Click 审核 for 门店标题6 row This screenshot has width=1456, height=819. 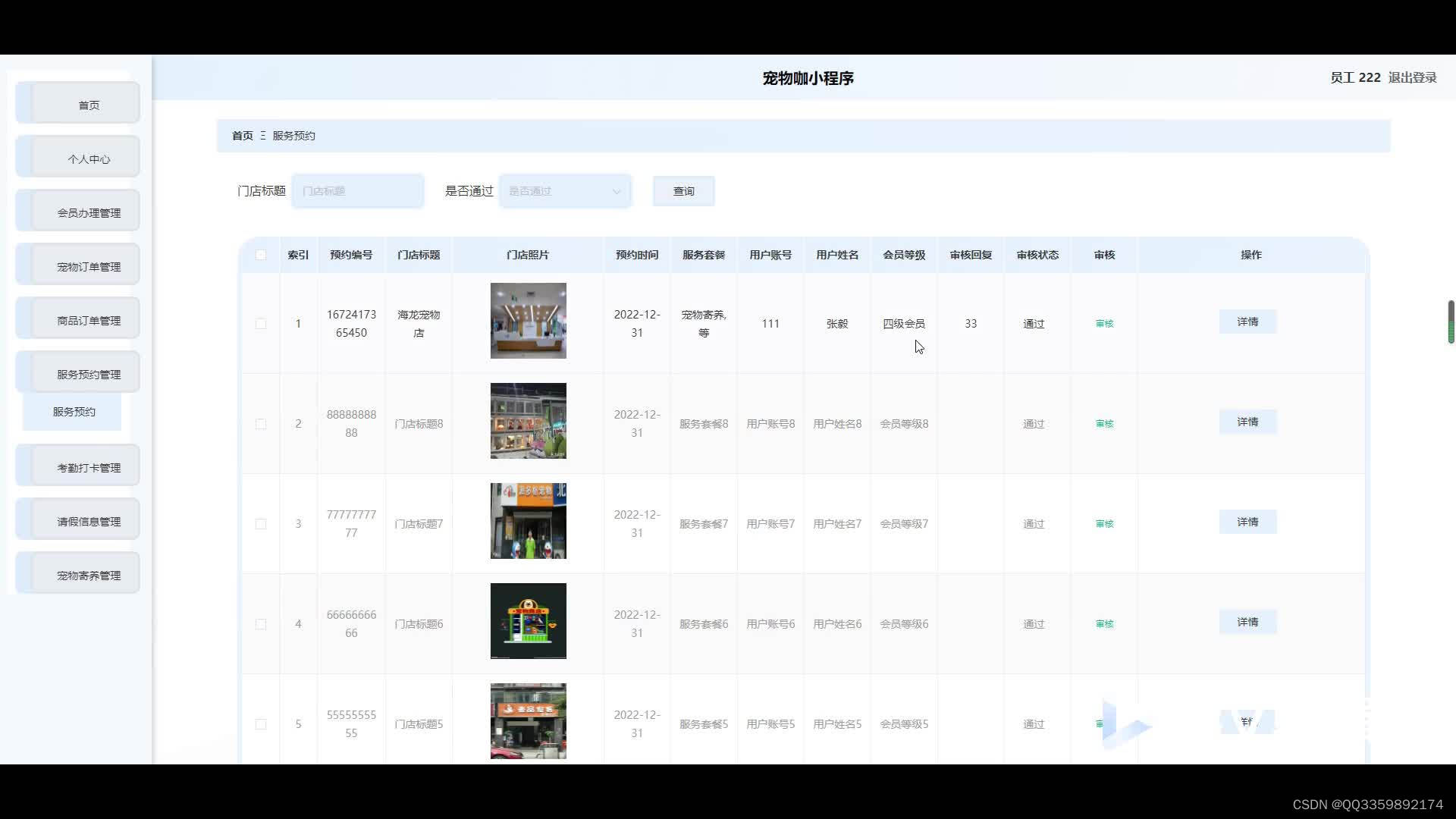(1104, 624)
